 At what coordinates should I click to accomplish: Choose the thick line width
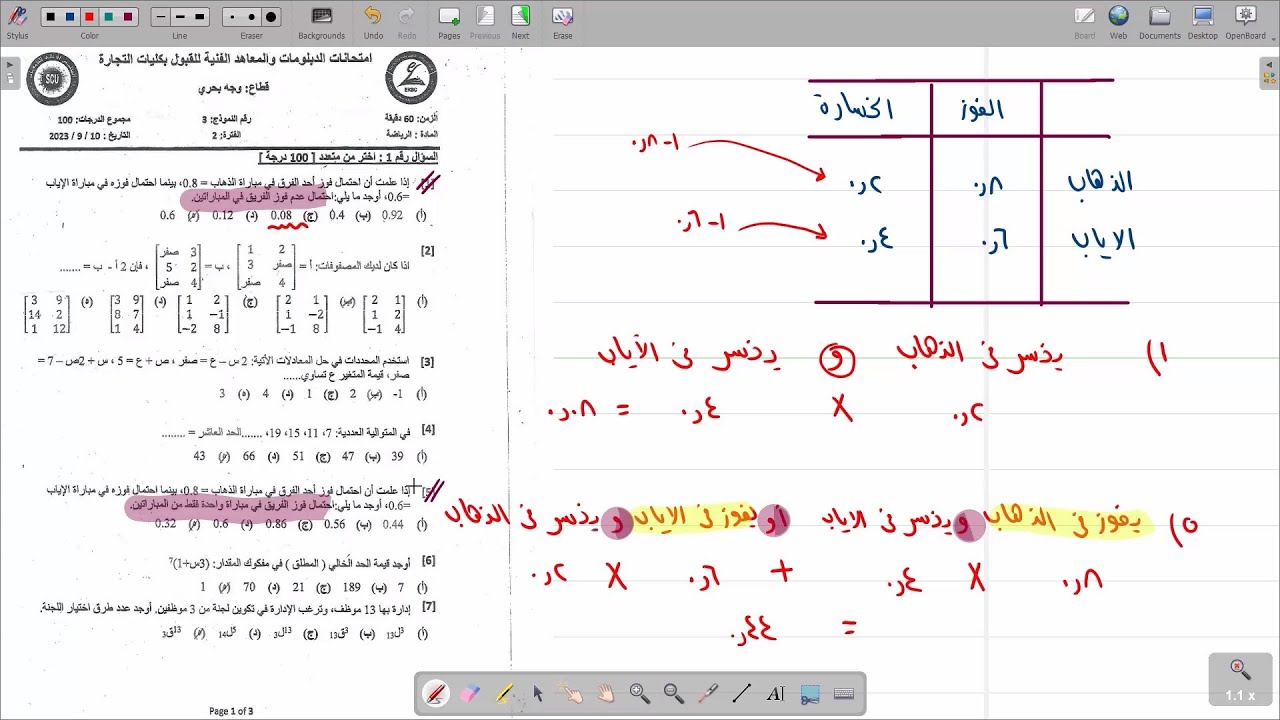pyautogui.click(x=199, y=17)
